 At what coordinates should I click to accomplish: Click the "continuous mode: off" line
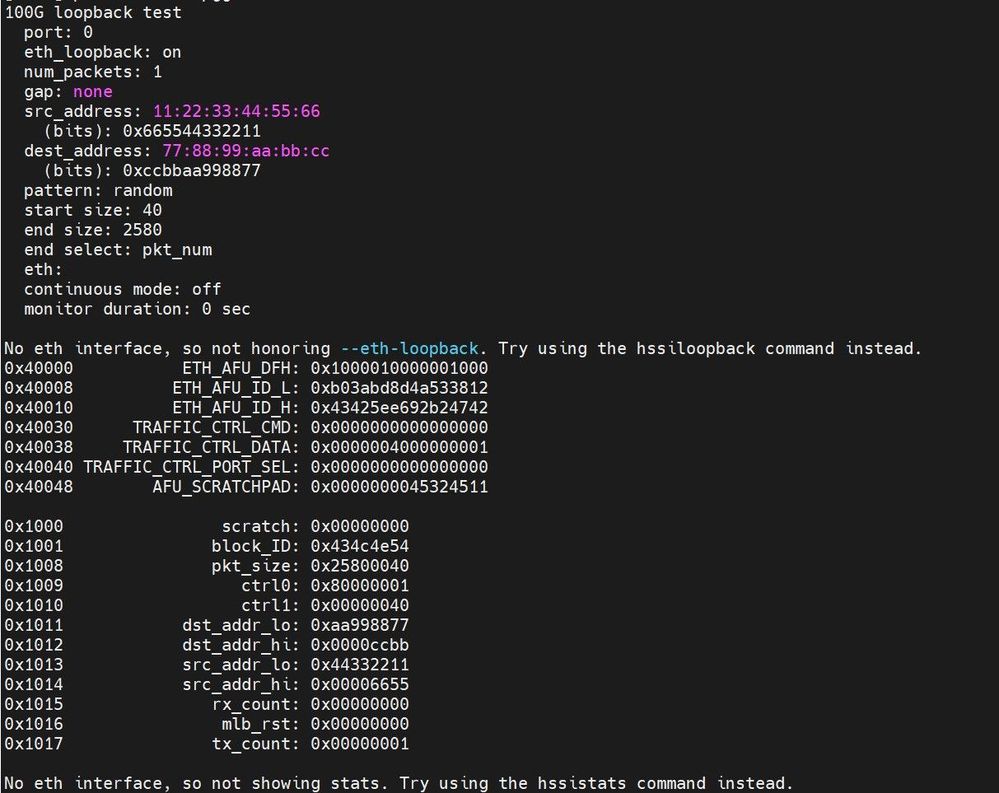122,289
